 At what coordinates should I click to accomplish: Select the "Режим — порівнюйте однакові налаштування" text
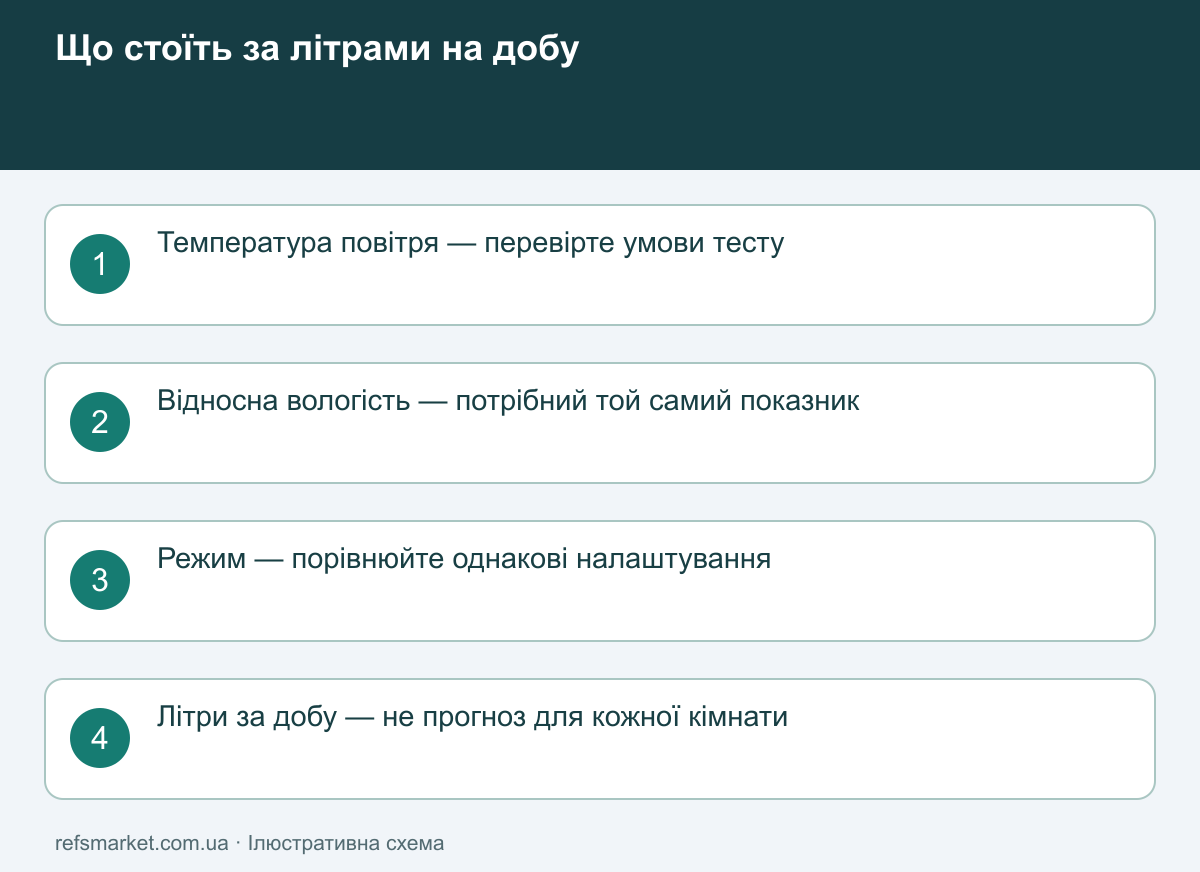tap(464, 559)
